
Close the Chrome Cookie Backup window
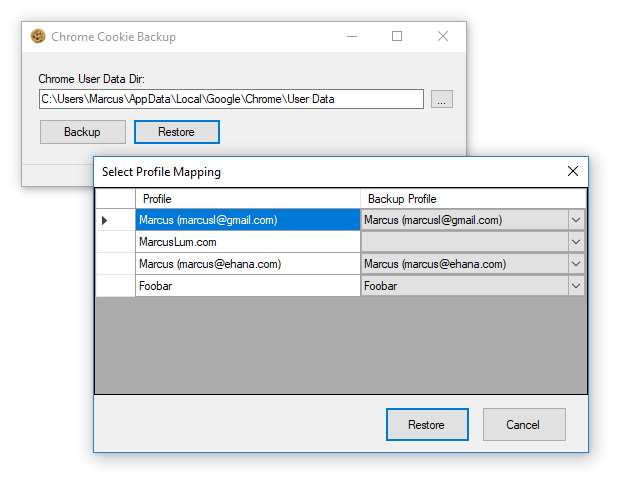pos(443,37)
